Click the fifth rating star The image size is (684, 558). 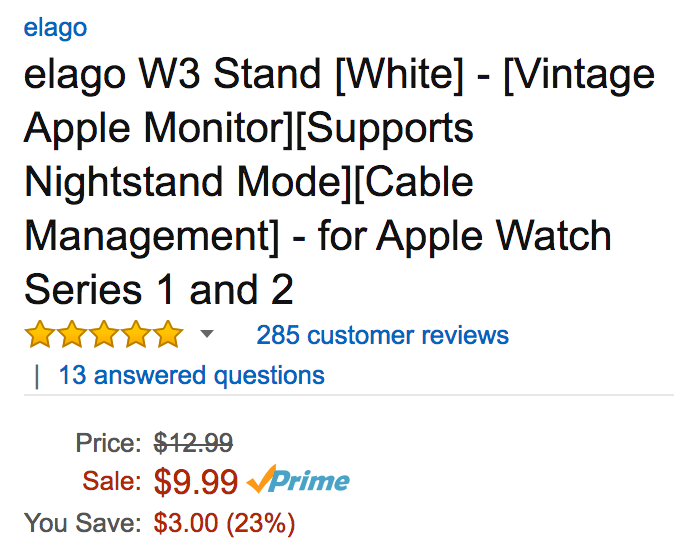168,334
